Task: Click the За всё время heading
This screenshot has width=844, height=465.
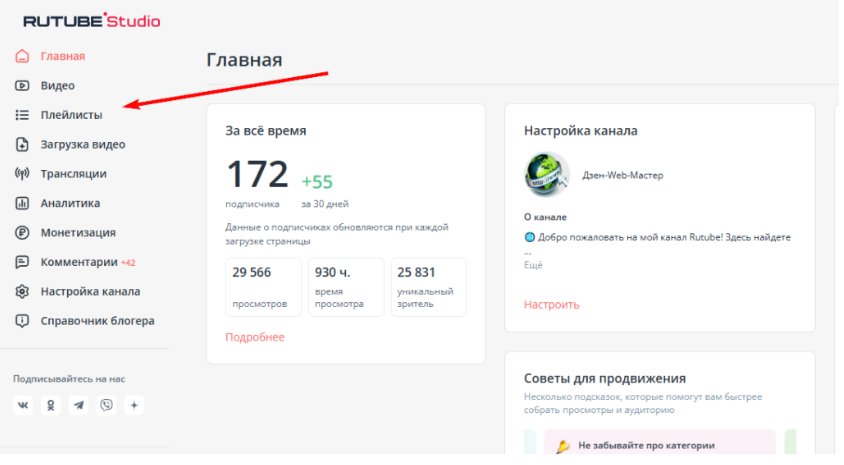Action: (x=266, y=131)
